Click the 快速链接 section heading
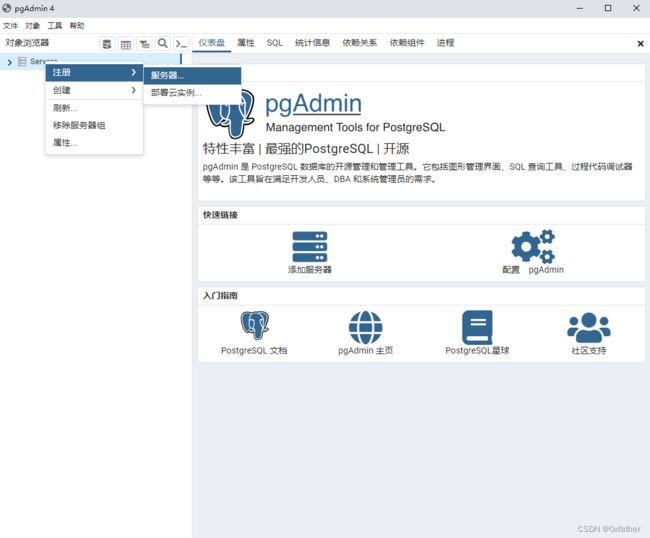The width and height of the screenshot is (650, 538). tap(220, 215)
